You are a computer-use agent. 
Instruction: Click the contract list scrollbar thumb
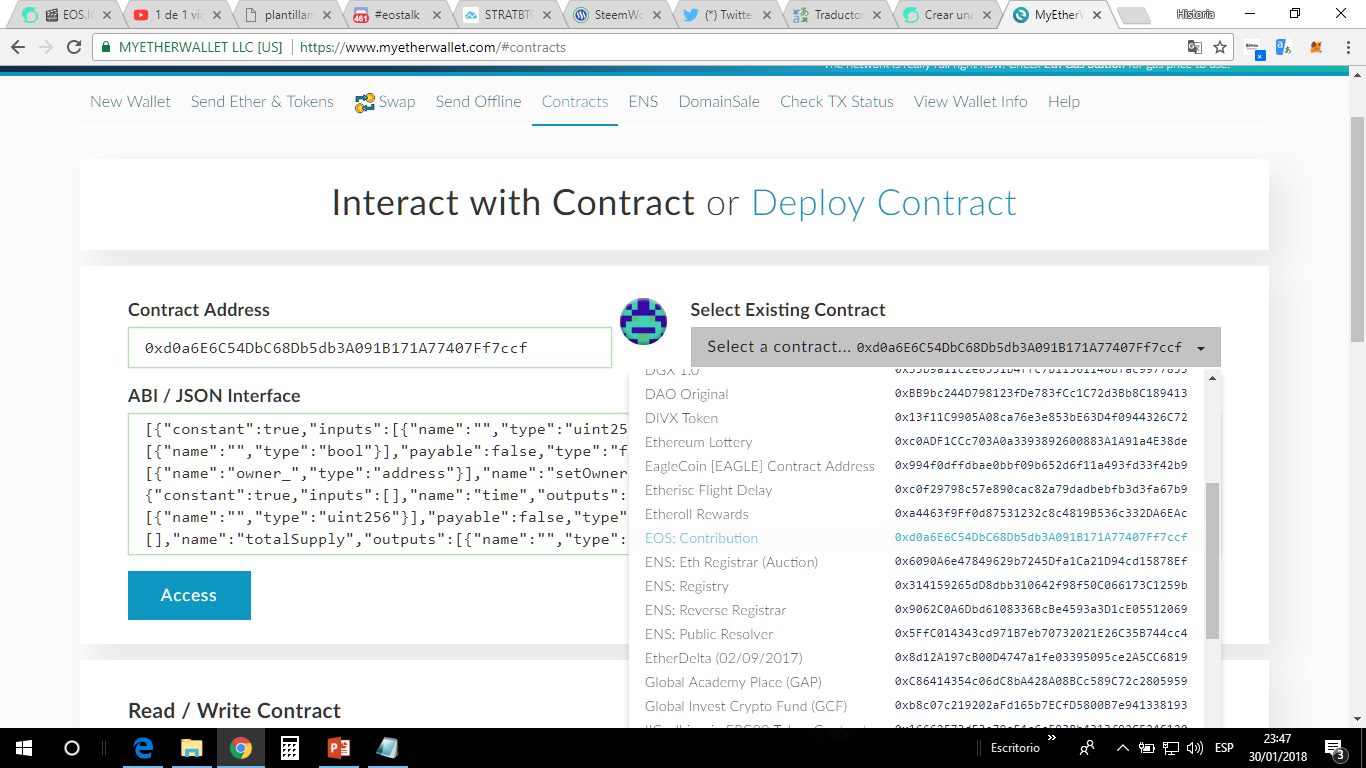click(x=1212, y=561)
